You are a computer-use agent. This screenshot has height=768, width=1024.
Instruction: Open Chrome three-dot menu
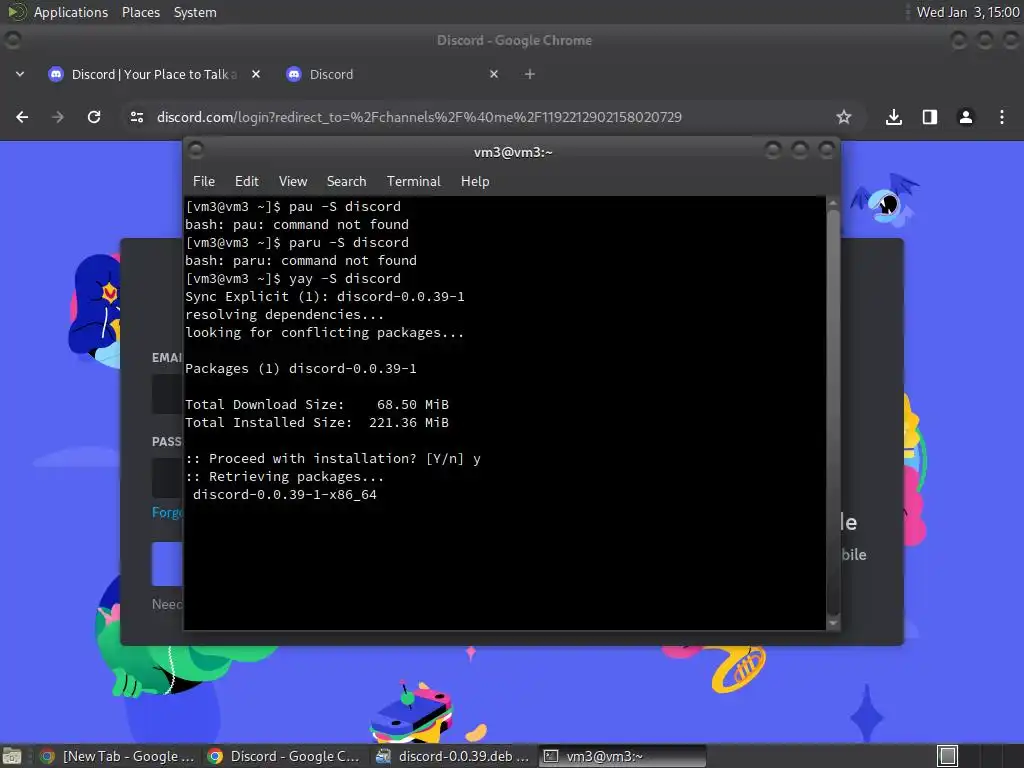1002,117
